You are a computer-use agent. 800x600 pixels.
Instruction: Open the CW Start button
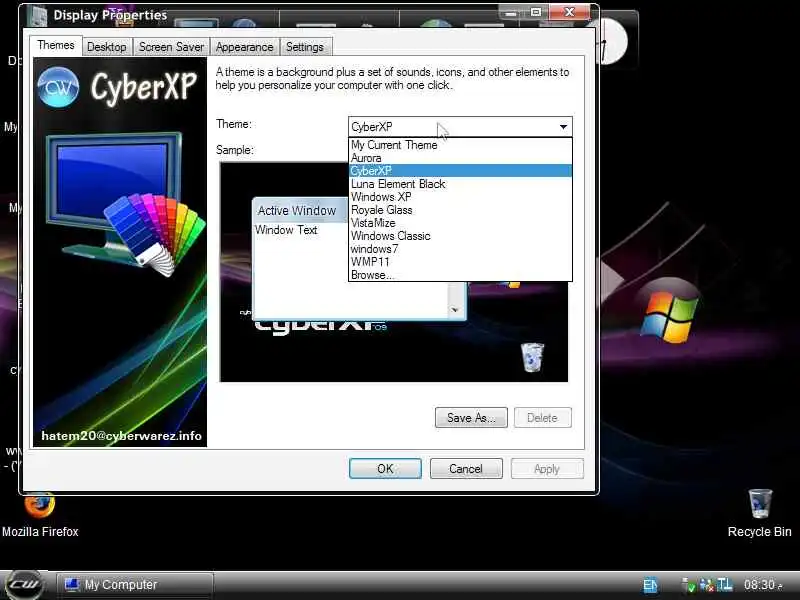23,585
